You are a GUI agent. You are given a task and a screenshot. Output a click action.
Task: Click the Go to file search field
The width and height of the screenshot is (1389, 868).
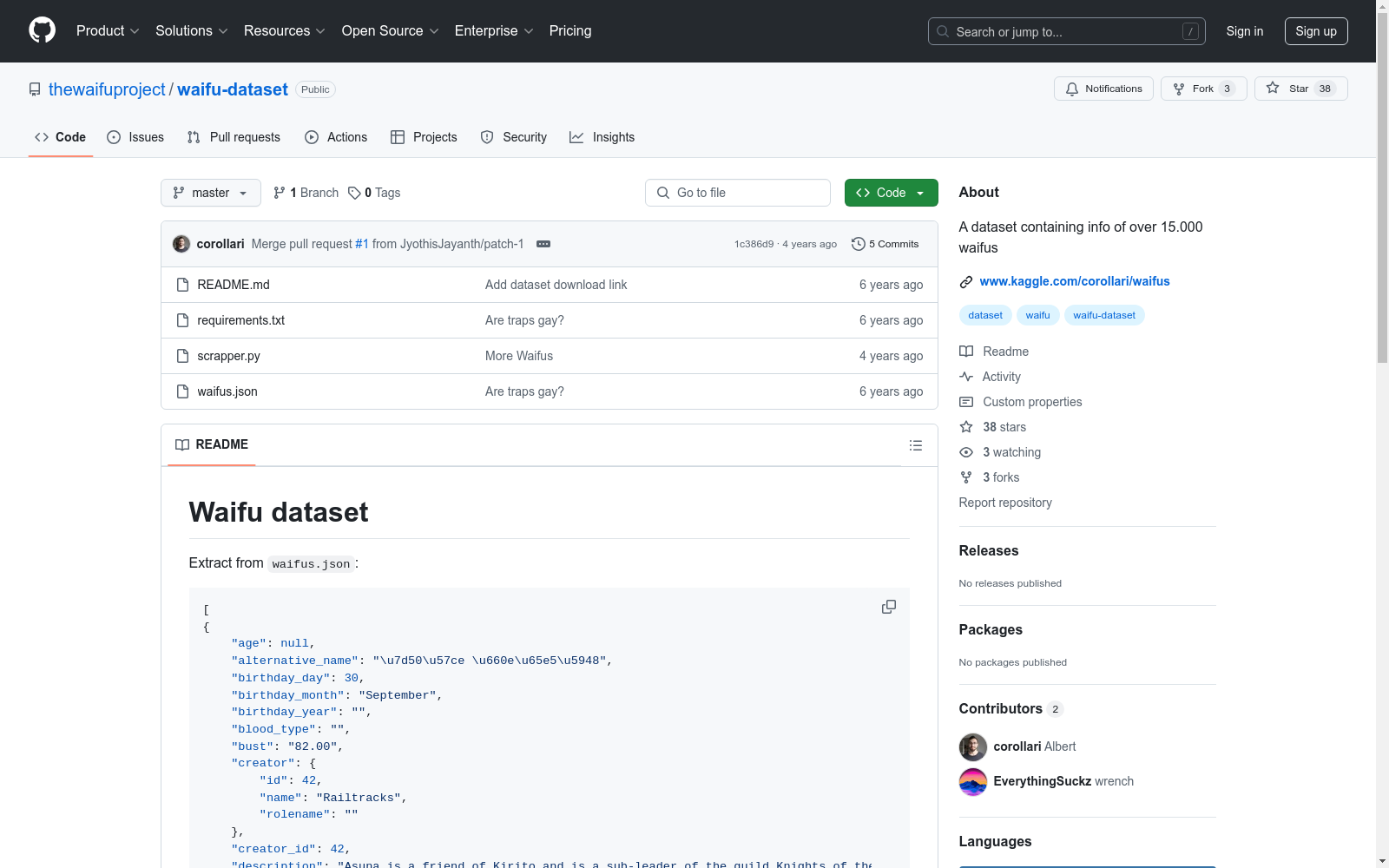tap(738, 193)
